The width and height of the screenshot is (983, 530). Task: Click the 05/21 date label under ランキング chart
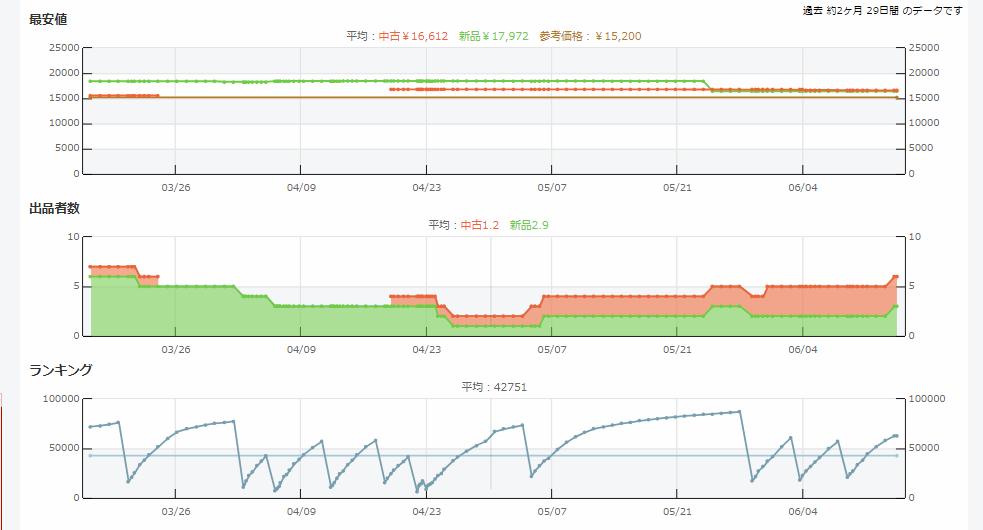677,511
